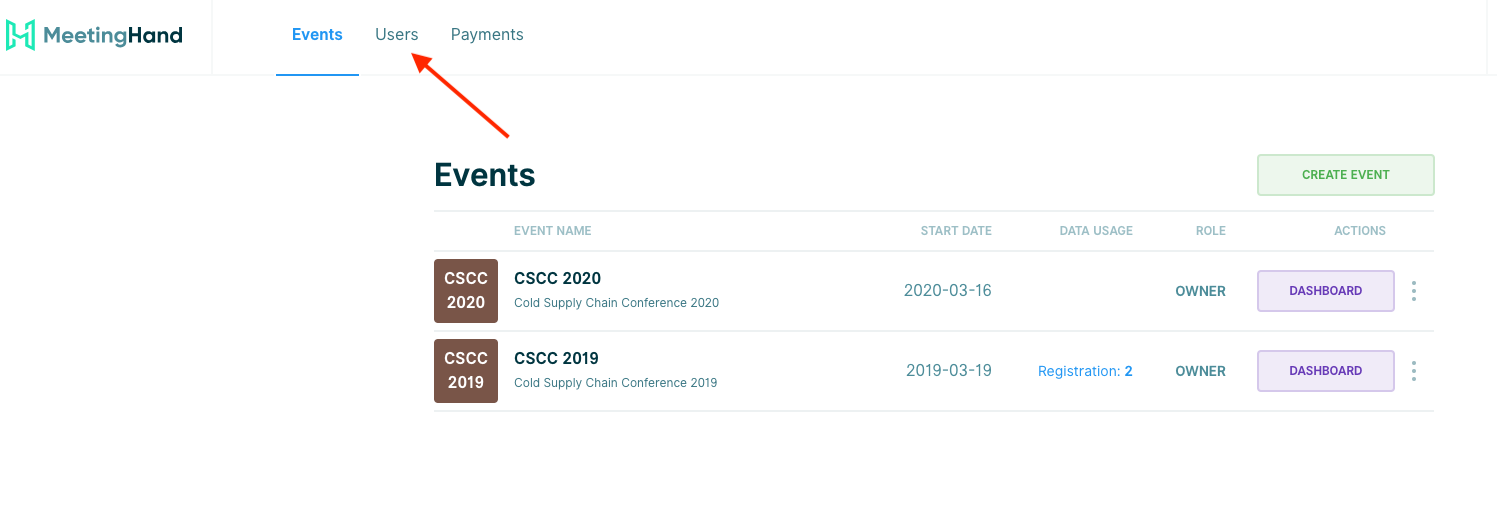Open more actions menu for CSCC 2019
1497x511 pixels.
tap(1414, 371)
